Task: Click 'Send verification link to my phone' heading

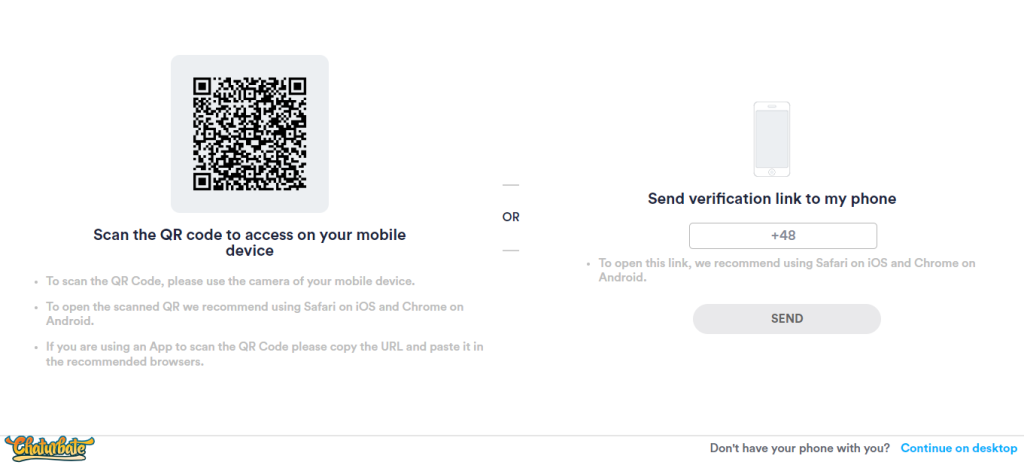Action: [x=772, y=199]
